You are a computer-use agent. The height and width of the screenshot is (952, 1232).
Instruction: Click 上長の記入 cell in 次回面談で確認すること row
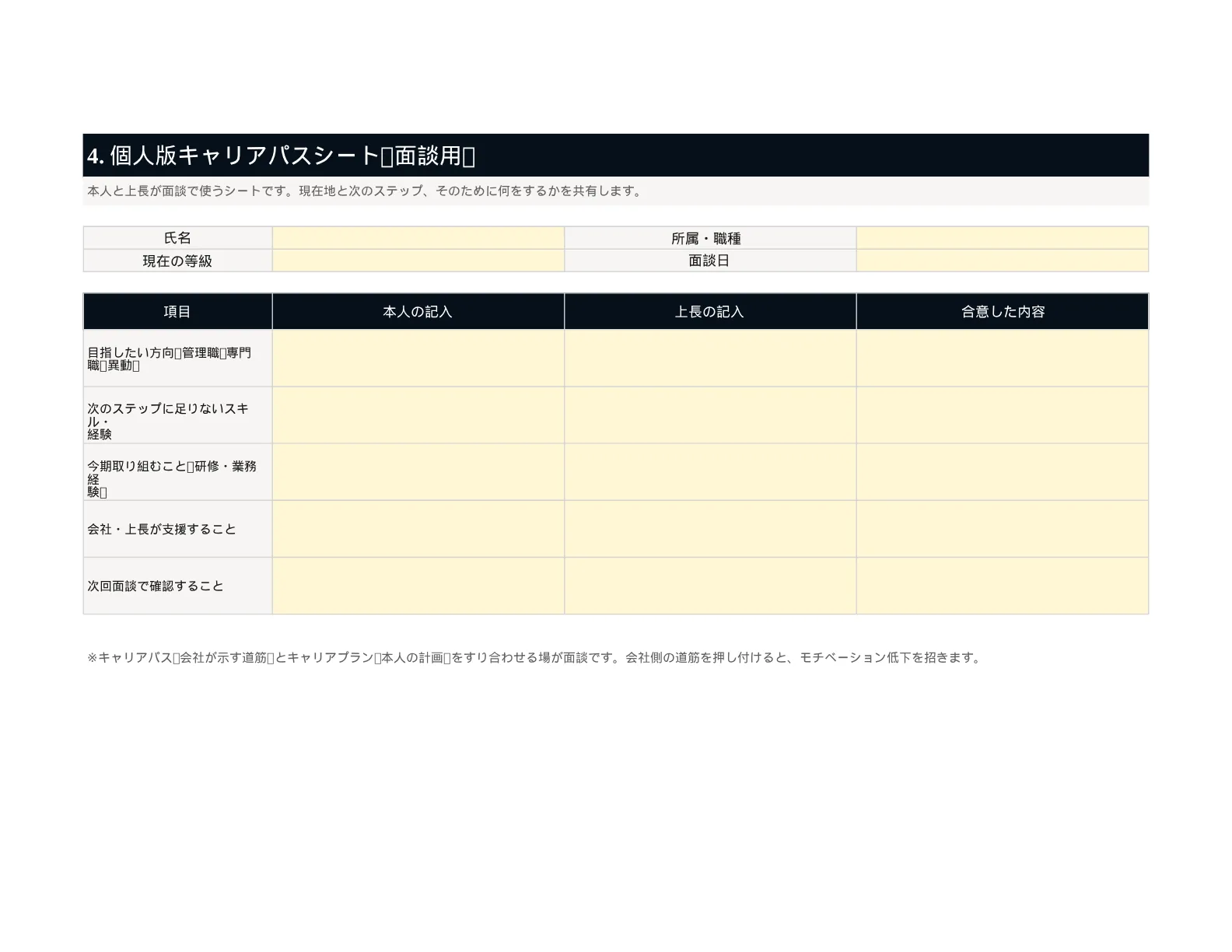[x=710, y=586]
